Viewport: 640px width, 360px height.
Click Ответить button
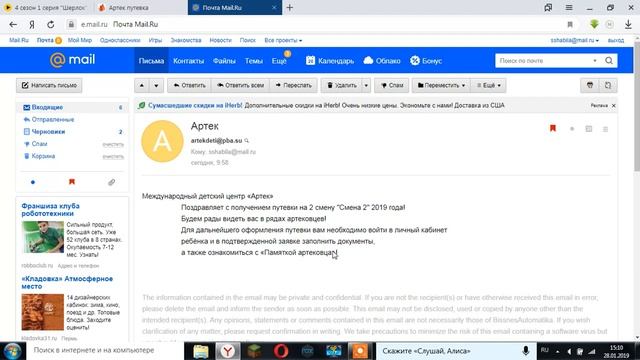coord(189,85)
